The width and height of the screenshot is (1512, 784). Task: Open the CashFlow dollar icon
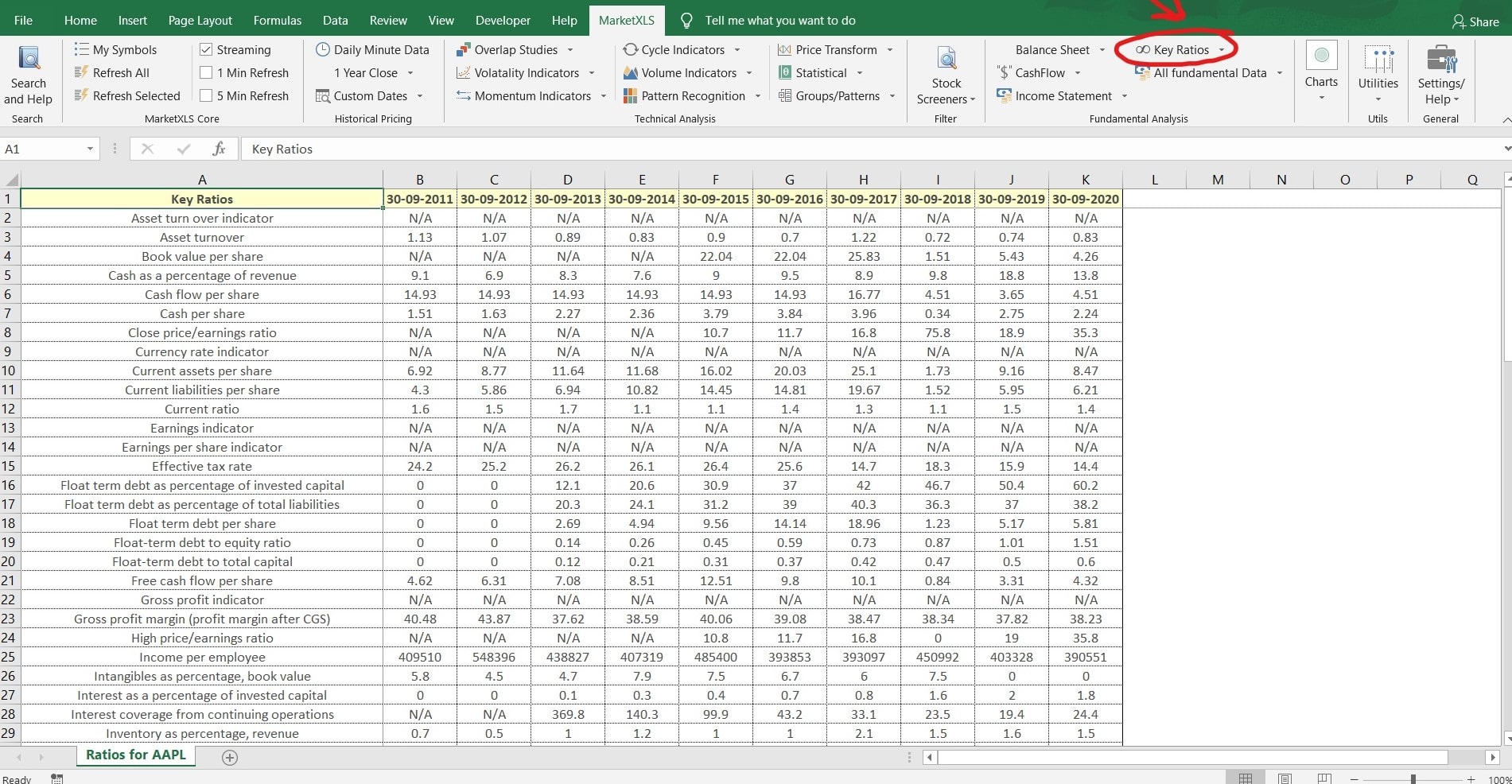point(1004,72)
